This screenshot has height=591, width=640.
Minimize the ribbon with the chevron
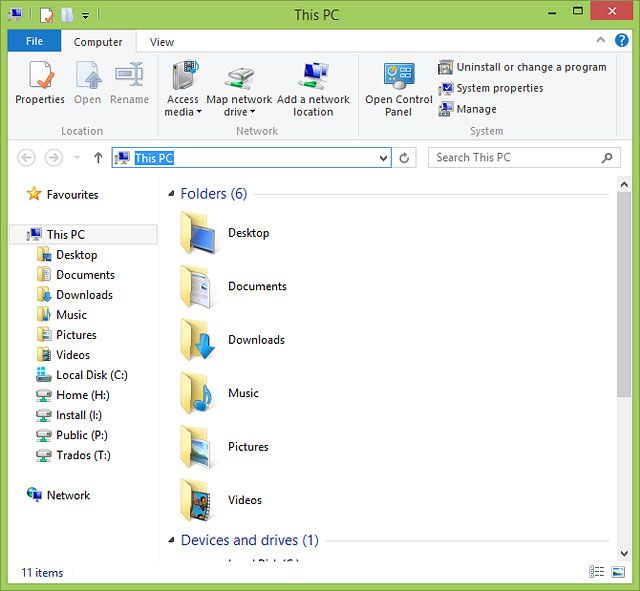point(600,40)
